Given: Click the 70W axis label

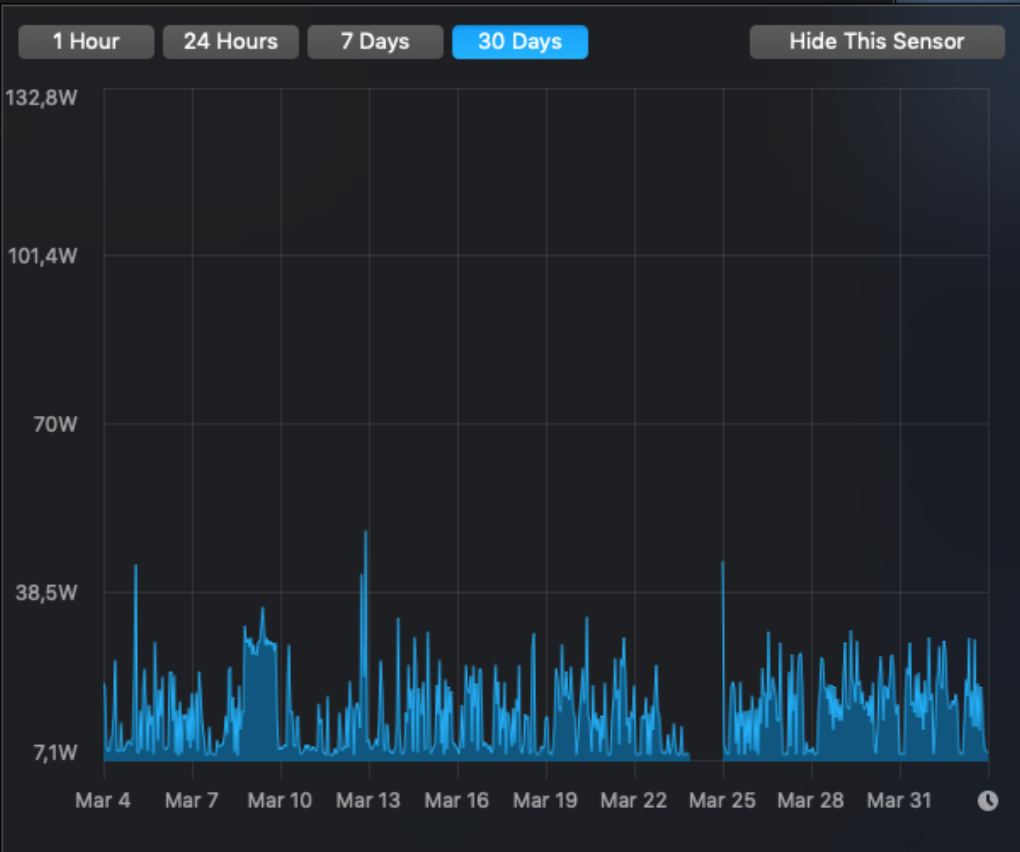Looking at the screenshot, I should pyautogui.click(x=54, y=424).
